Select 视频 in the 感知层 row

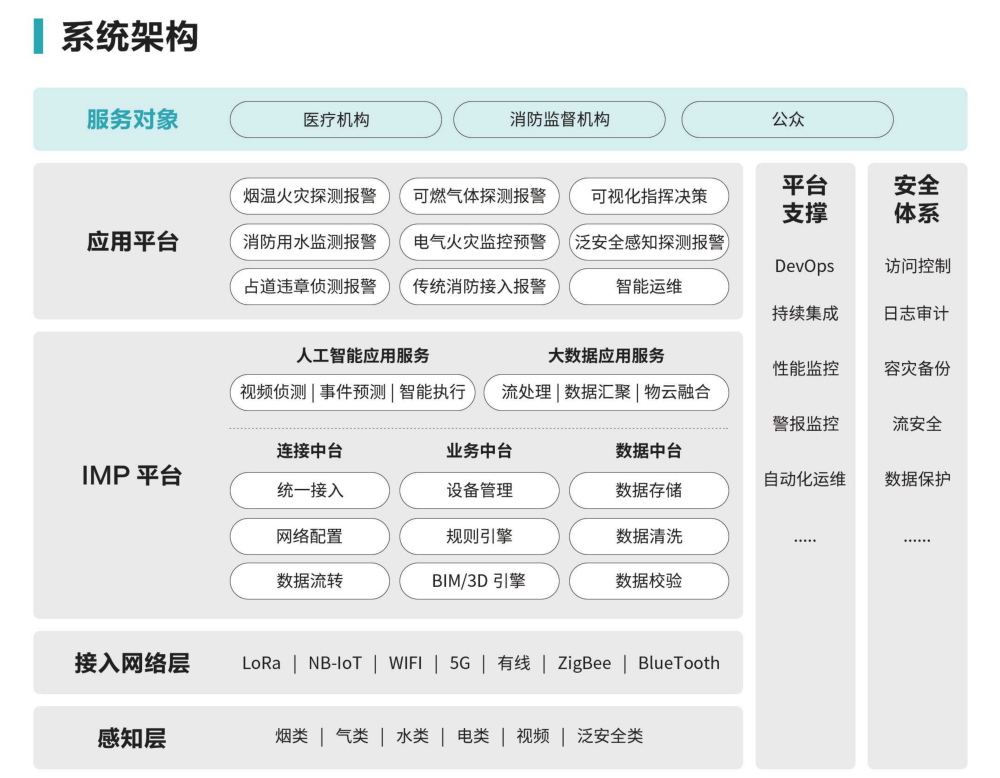(532, 737)
